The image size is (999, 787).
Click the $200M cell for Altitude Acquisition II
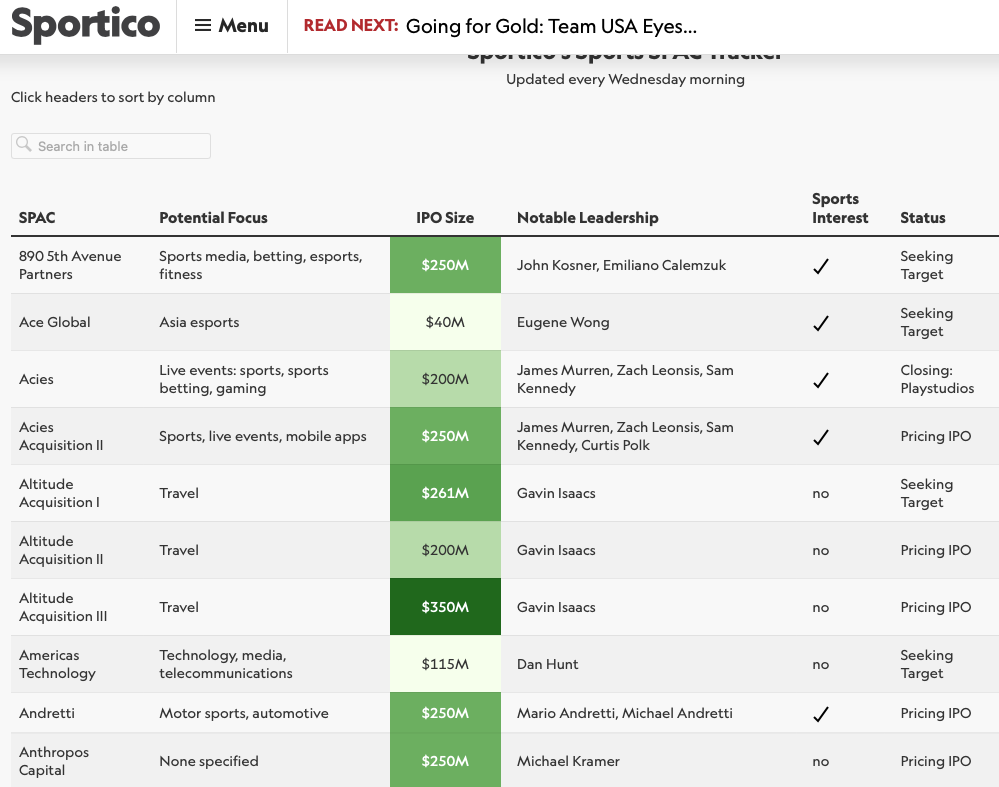(445, 550)
